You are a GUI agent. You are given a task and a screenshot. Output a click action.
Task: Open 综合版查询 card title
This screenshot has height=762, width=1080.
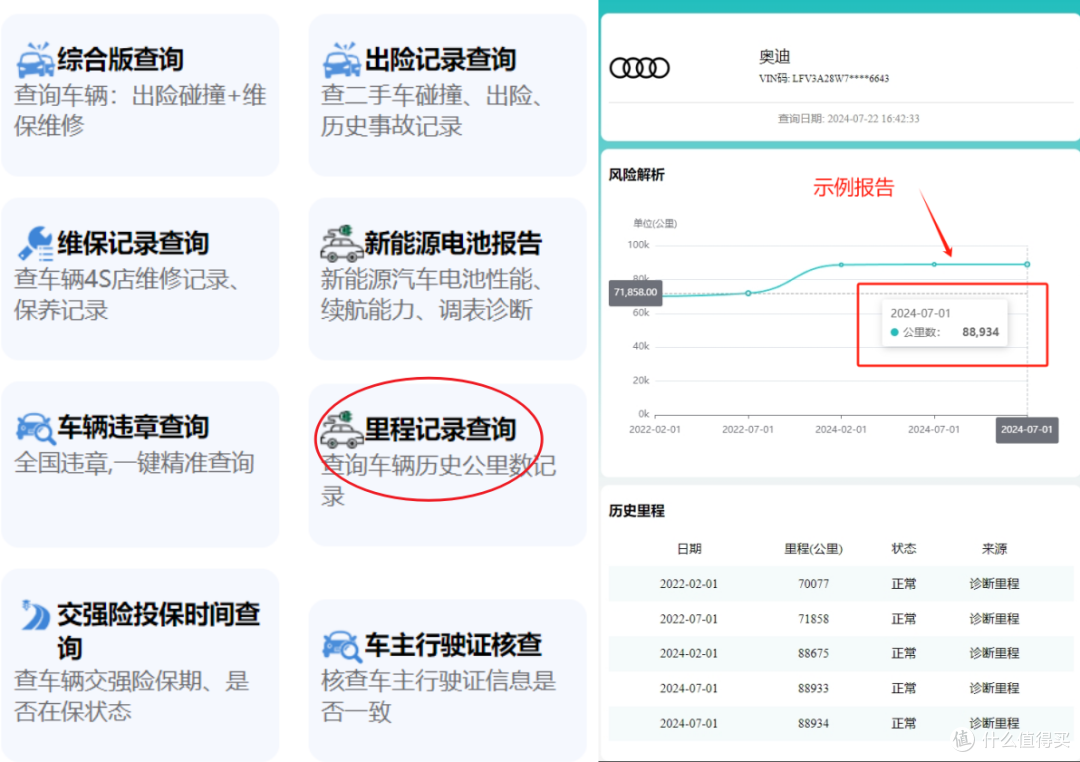click(x=121, y=59)
